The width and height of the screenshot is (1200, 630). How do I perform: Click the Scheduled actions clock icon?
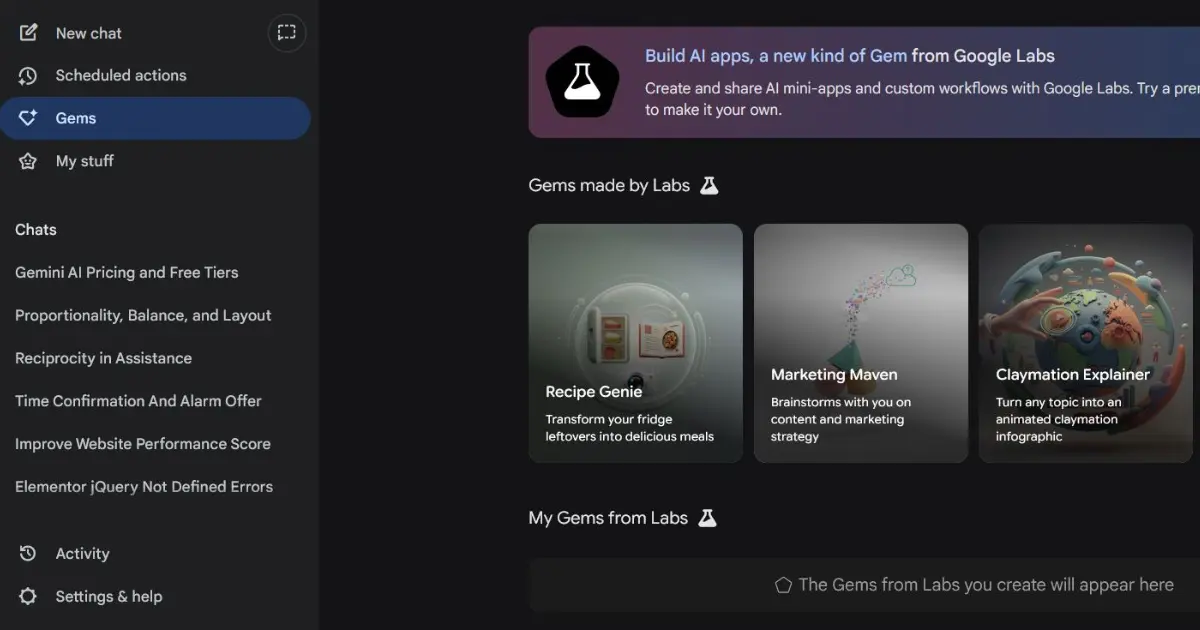[28, 76]
